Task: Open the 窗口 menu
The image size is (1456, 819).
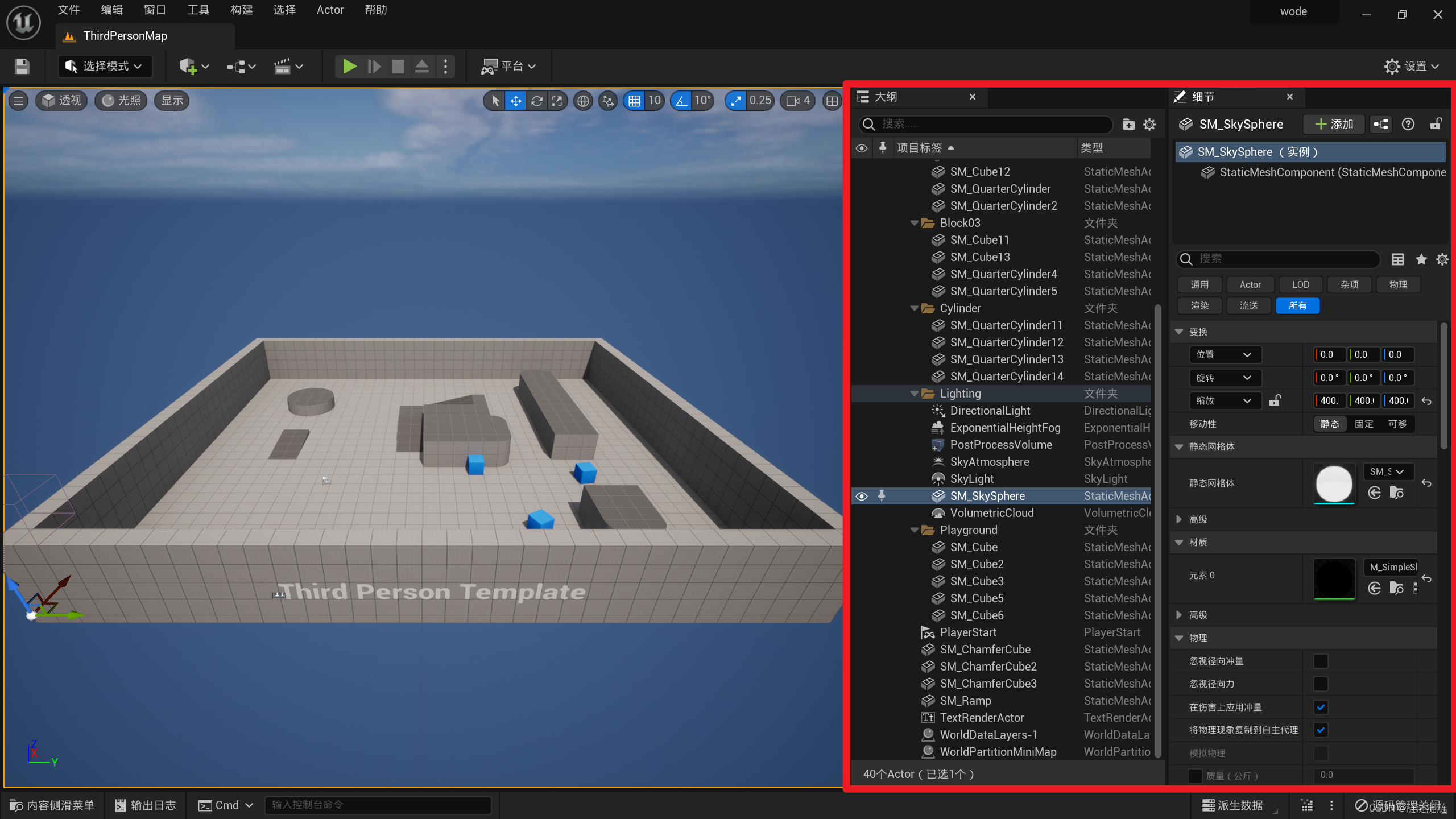Action: pos(155,10)
